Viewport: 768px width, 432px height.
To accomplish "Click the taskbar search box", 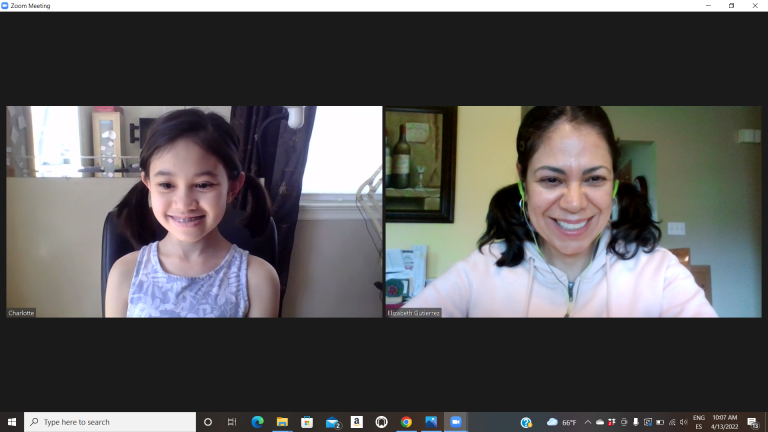I will coord(110,422).
